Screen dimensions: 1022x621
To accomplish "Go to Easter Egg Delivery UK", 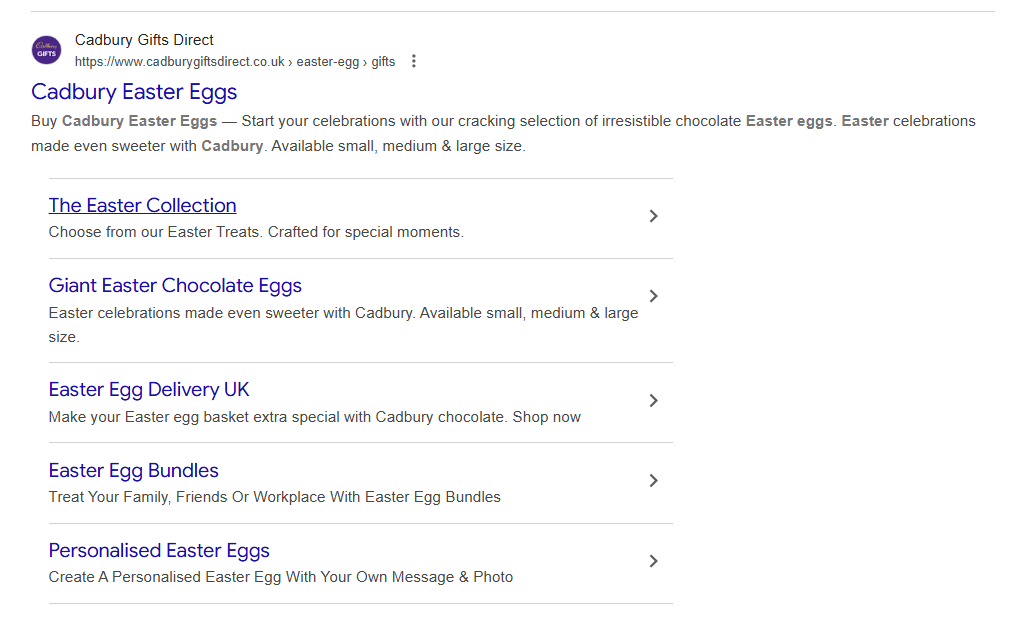I will click(x=149, y=389).
